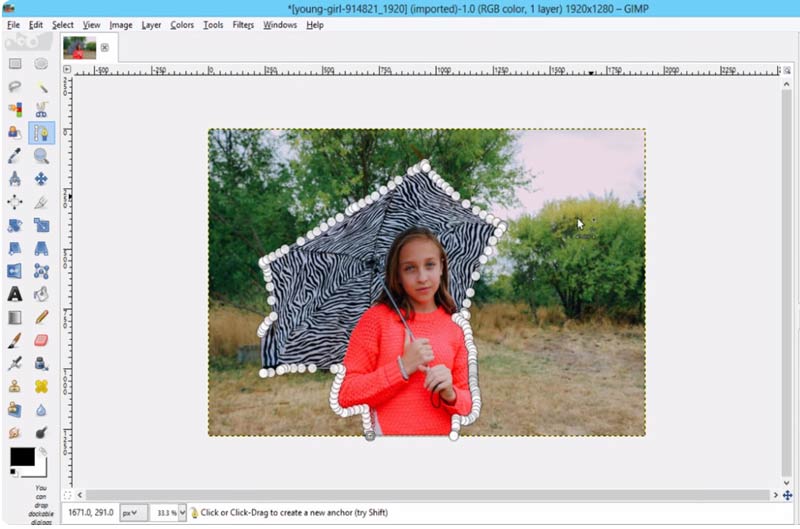Select the Rotate tool
The width and height of the screenshot is (800, 529).
(x=15, y=225)
